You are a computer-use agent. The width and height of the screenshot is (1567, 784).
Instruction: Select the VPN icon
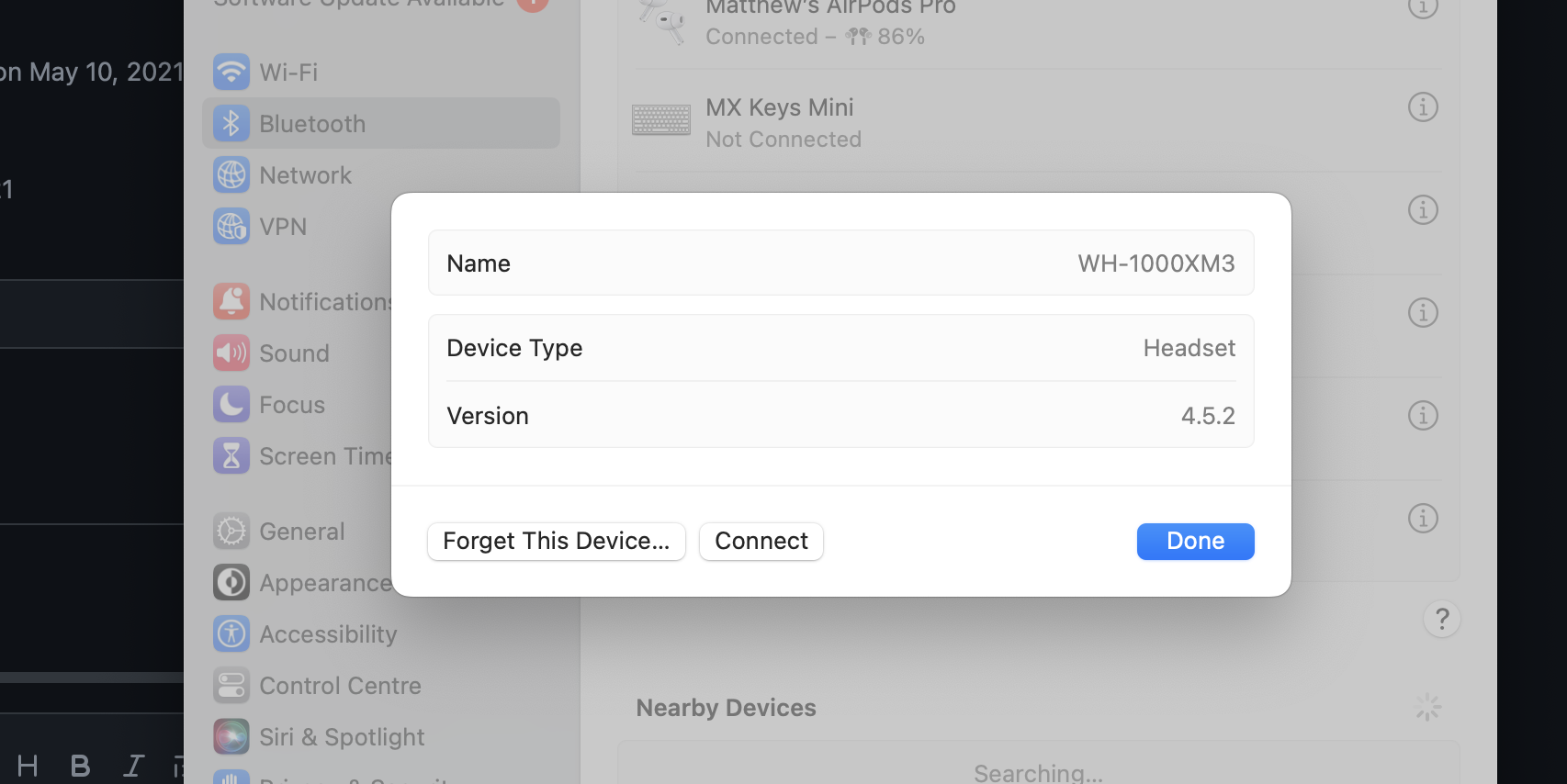[x=231, y=226]
